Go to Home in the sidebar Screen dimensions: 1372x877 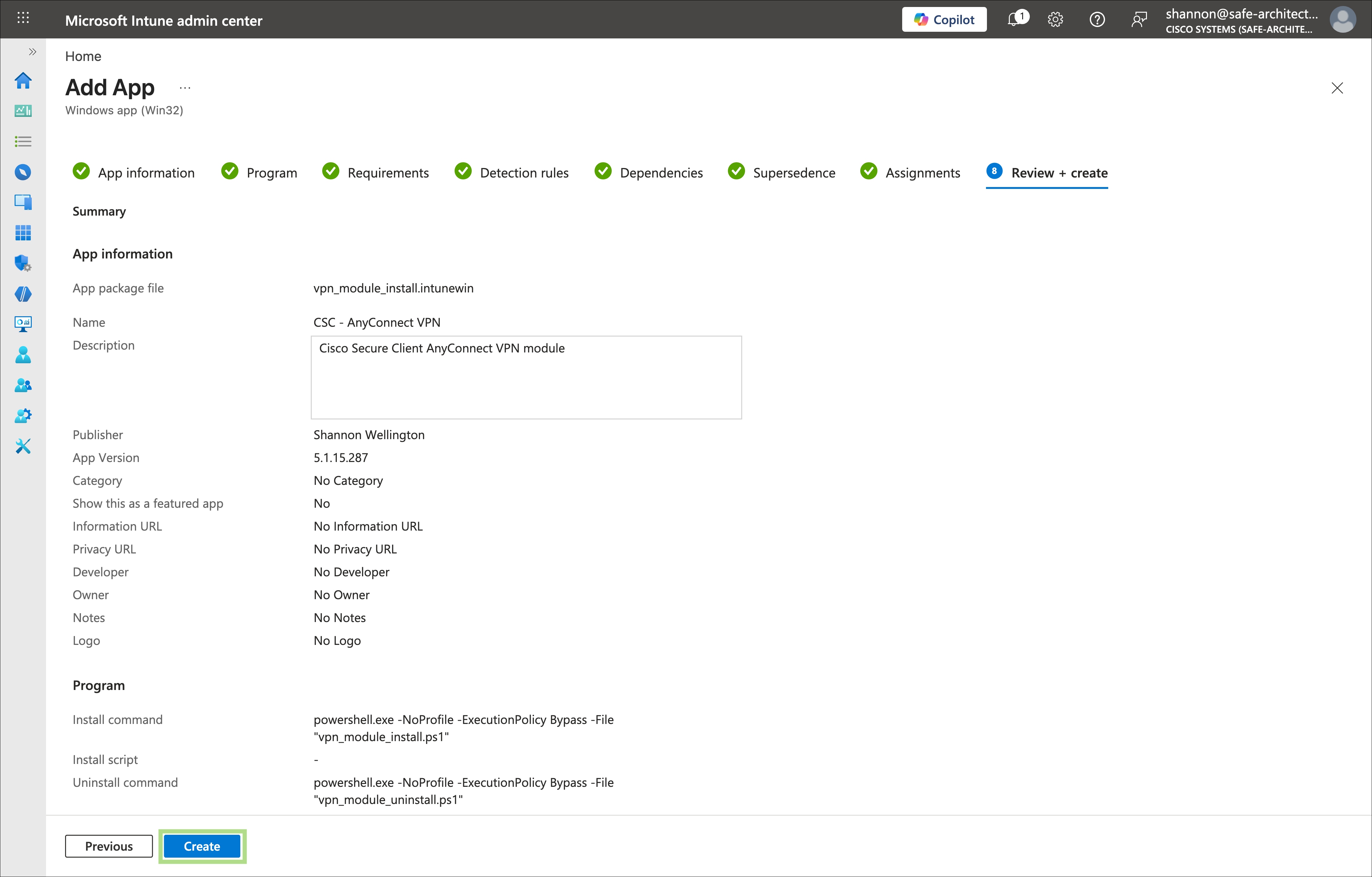click(x=23, y=80)
